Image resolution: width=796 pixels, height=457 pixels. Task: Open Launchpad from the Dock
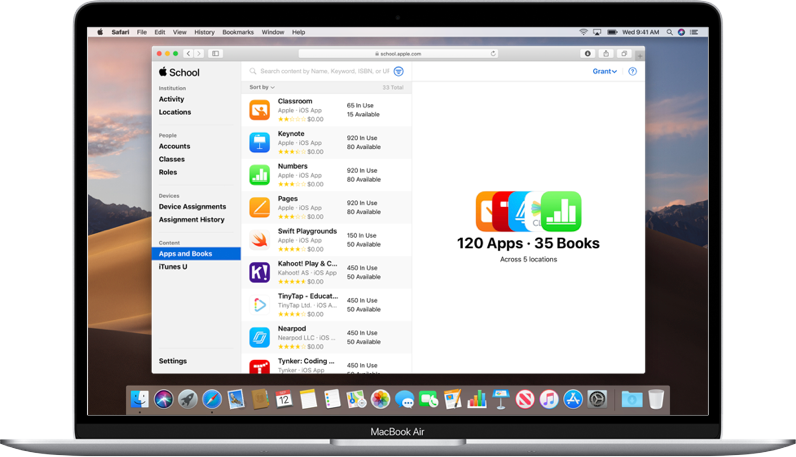click(x=187, y=399)
